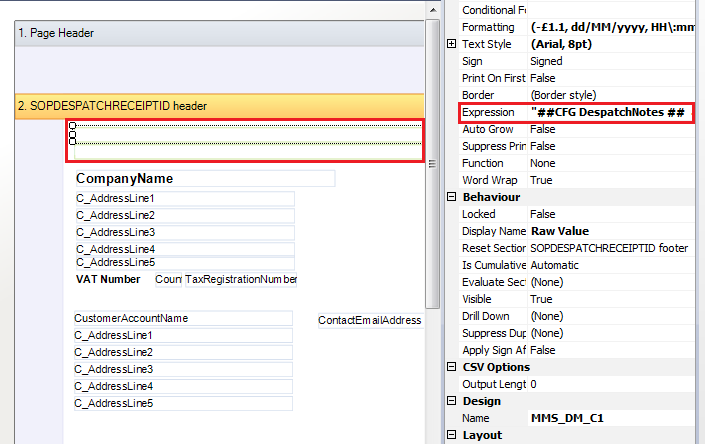Viewport: 705px width, 444px height.
Task: Collapse the Design property category
Action: [x=452, y=401]
